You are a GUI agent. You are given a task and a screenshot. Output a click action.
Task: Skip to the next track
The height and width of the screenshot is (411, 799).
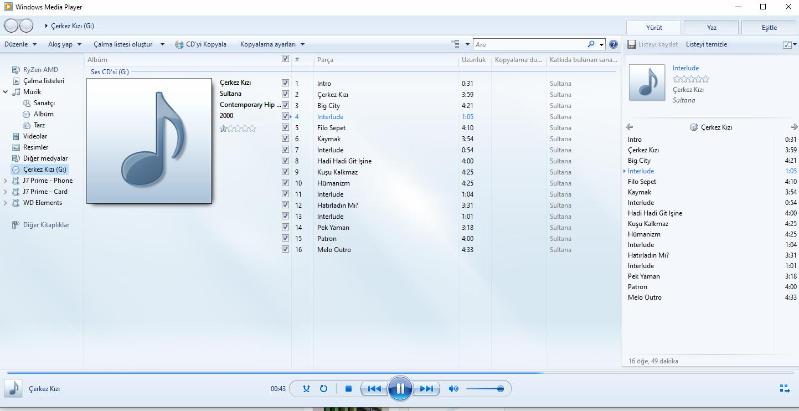click(x=427, y=388)
